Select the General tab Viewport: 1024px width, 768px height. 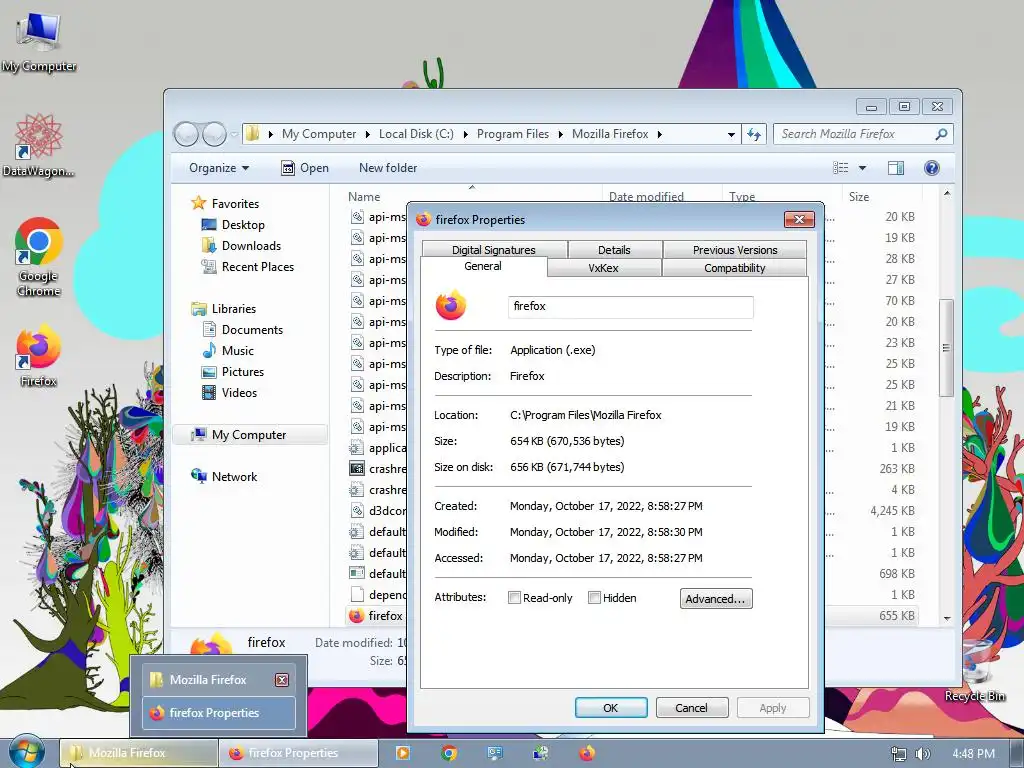click(483, 266)
